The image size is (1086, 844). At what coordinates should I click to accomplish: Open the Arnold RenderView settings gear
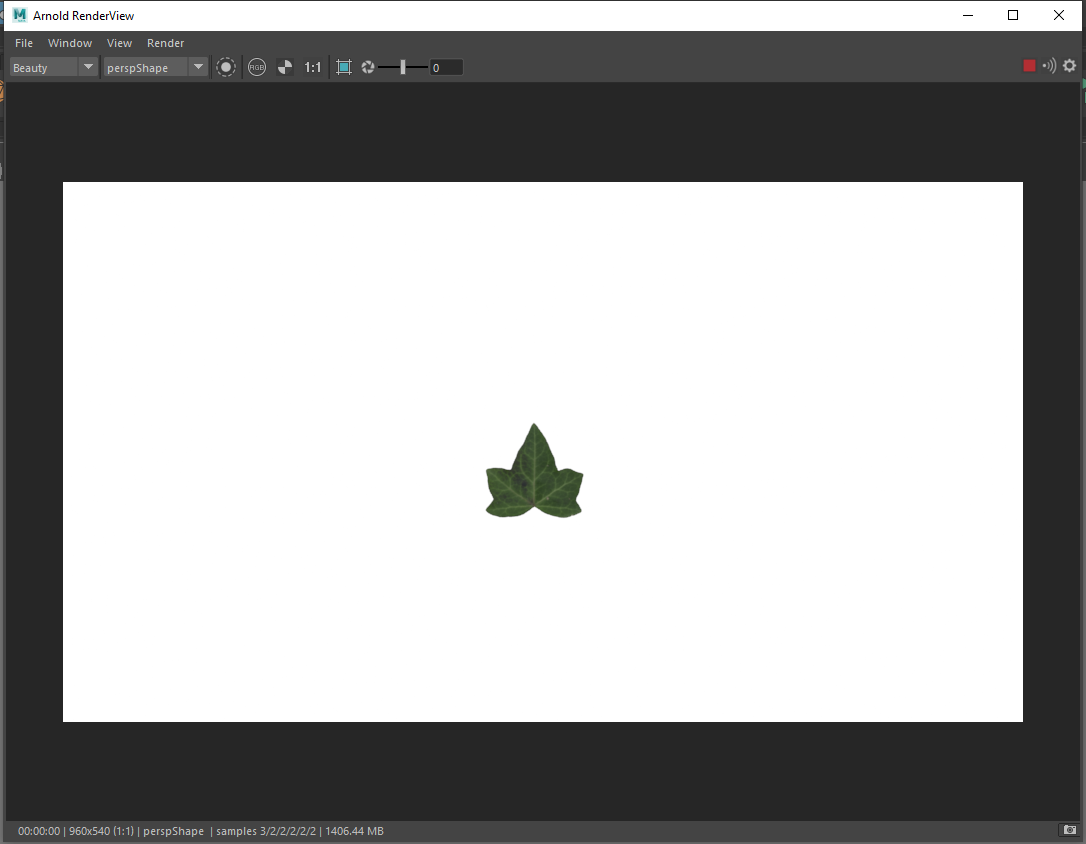(1069, 65)
